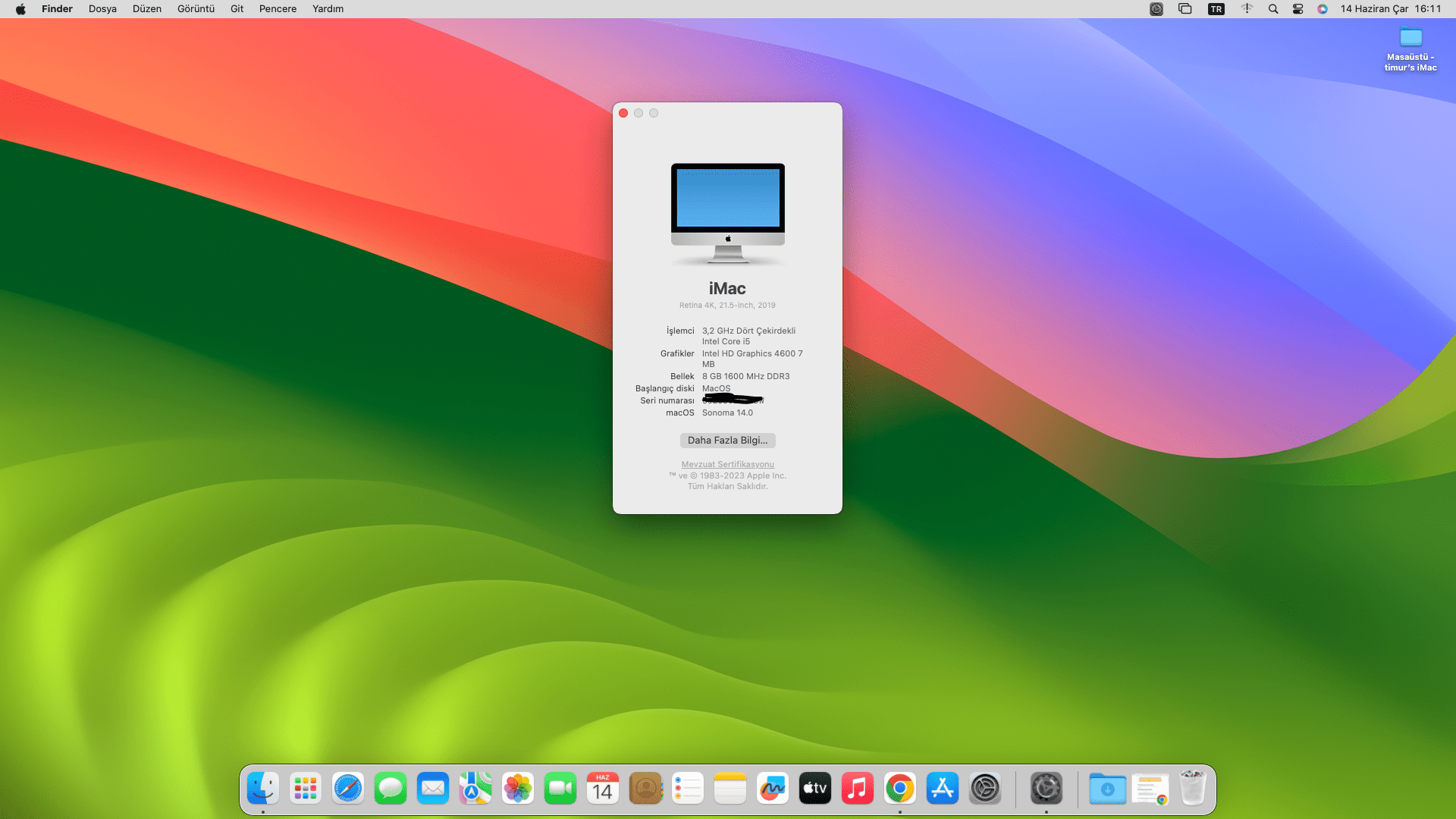Open the Dosya menu
Screen dimensions: 1456x819
pos(102,9)
